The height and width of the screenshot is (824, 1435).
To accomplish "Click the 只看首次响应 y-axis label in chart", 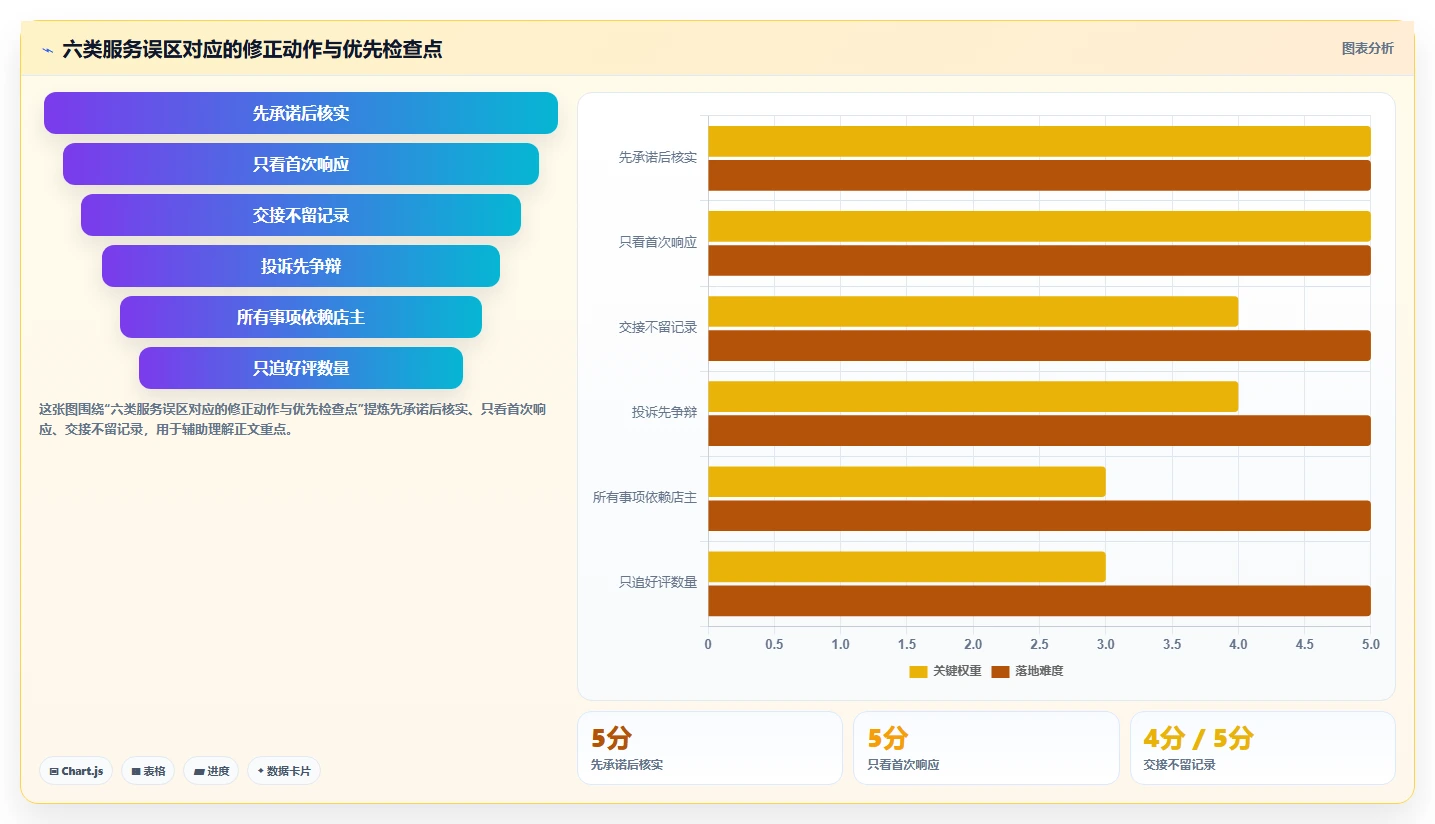I will pos(658,242).
